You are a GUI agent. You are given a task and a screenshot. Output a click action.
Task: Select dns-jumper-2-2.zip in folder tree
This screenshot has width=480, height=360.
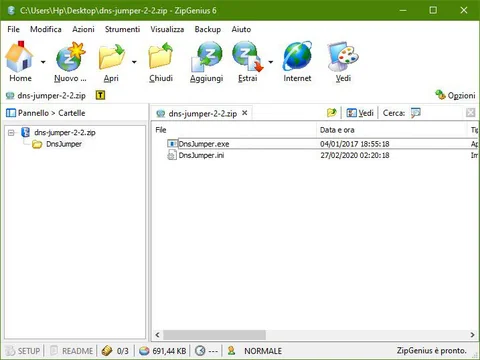coord(65,132)
